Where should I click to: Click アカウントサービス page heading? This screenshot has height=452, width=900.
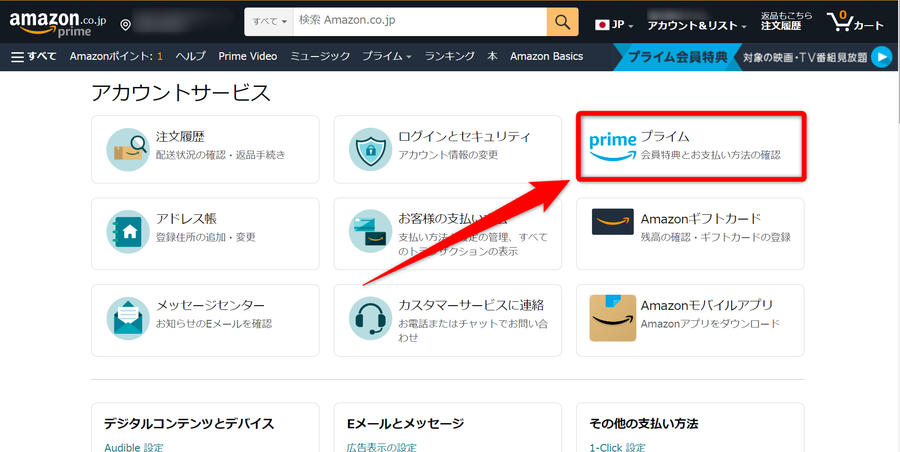click(x=181, y=92)
